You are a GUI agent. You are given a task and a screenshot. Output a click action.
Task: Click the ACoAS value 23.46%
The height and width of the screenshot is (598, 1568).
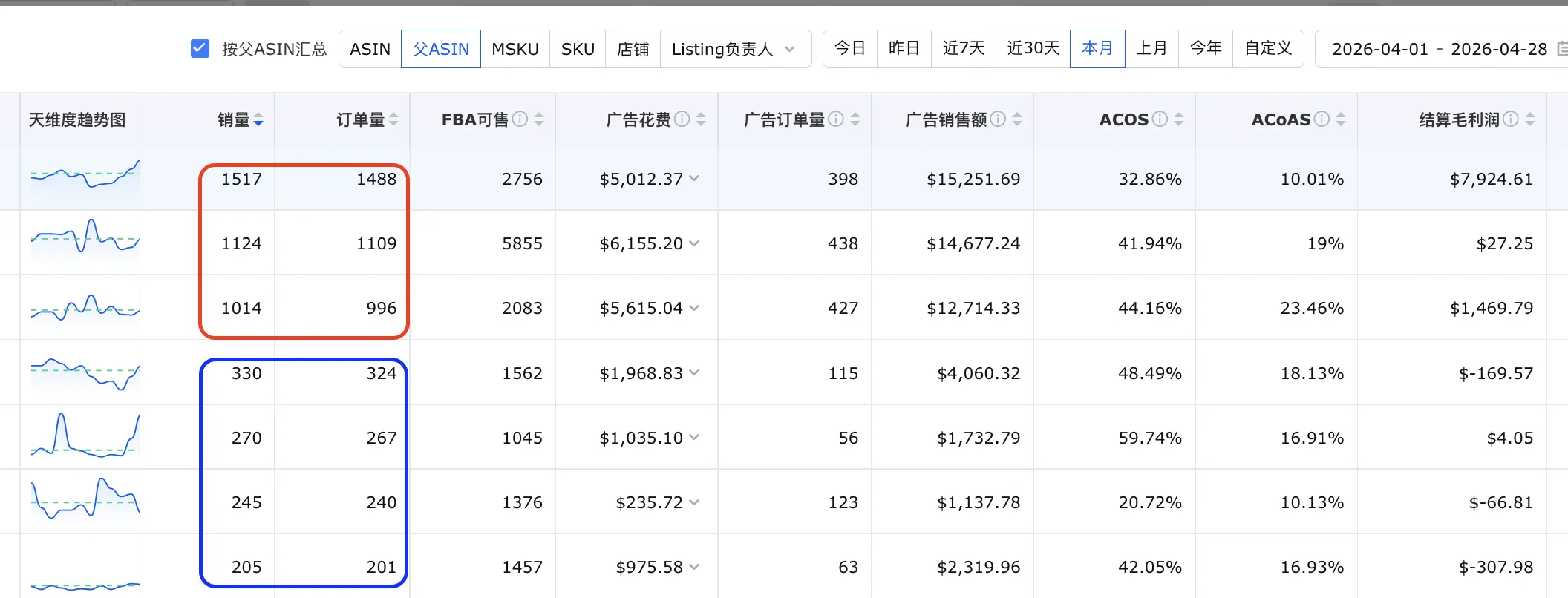click(1312, 308)
